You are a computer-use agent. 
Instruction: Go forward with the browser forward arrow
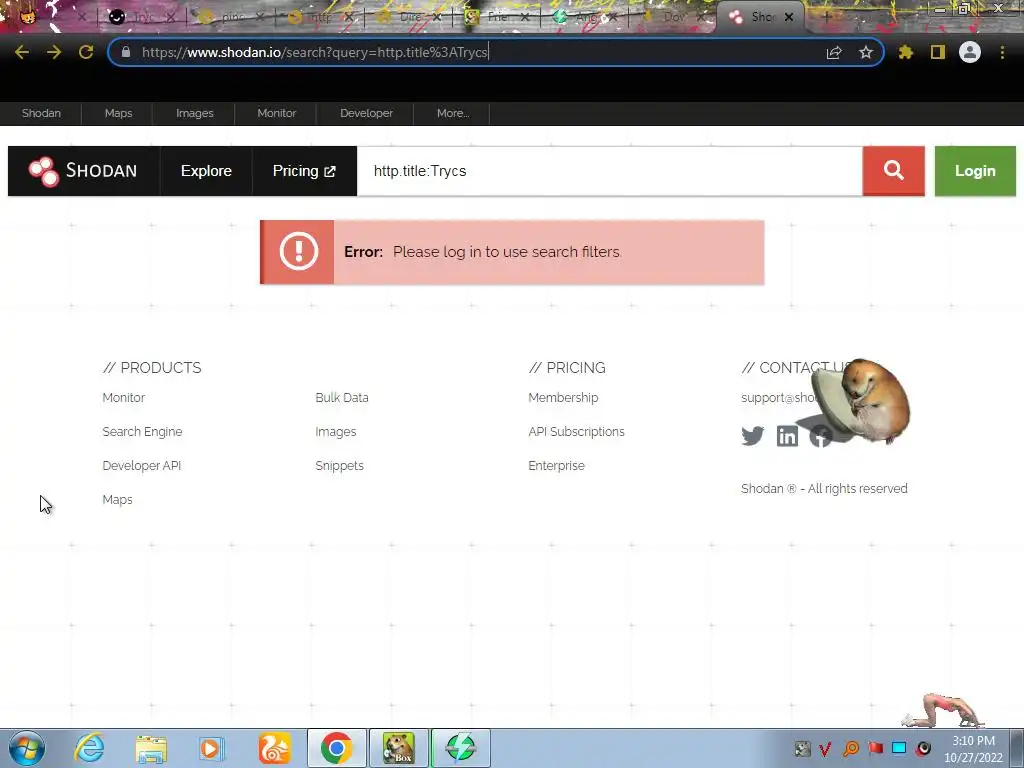(x=54, y=52)
